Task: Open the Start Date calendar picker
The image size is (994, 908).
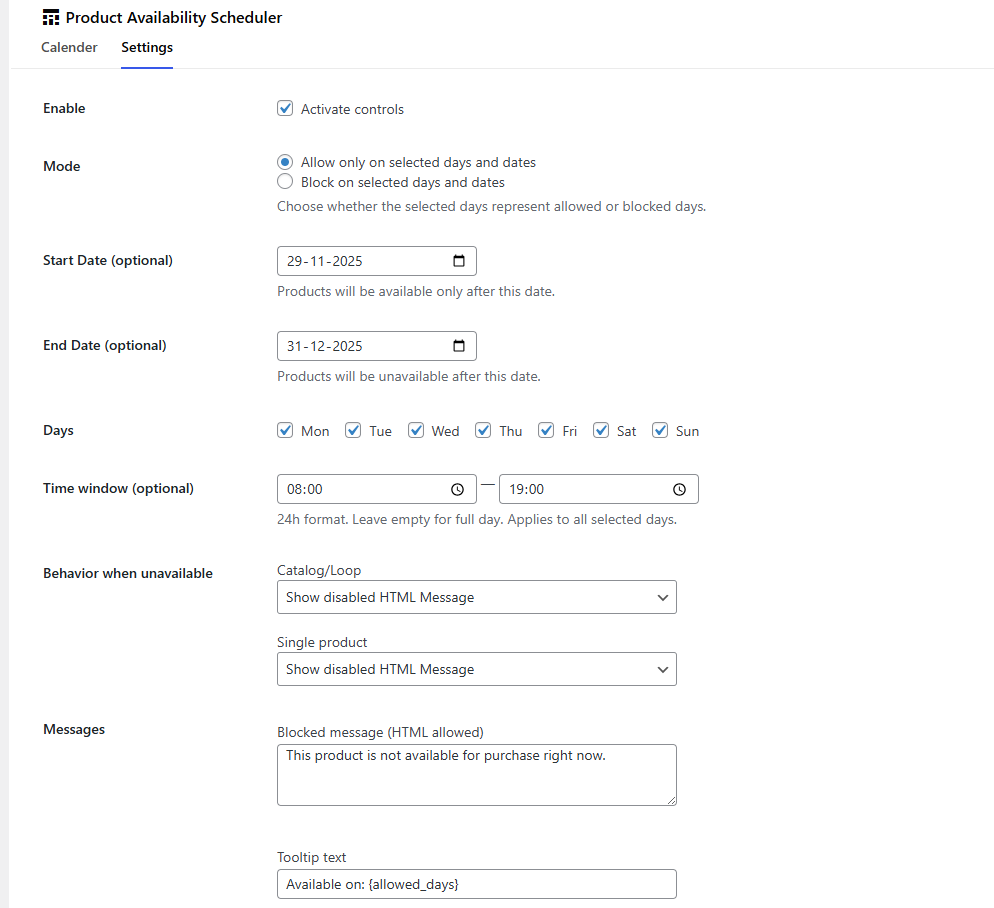Action: (x=460, y=261)
